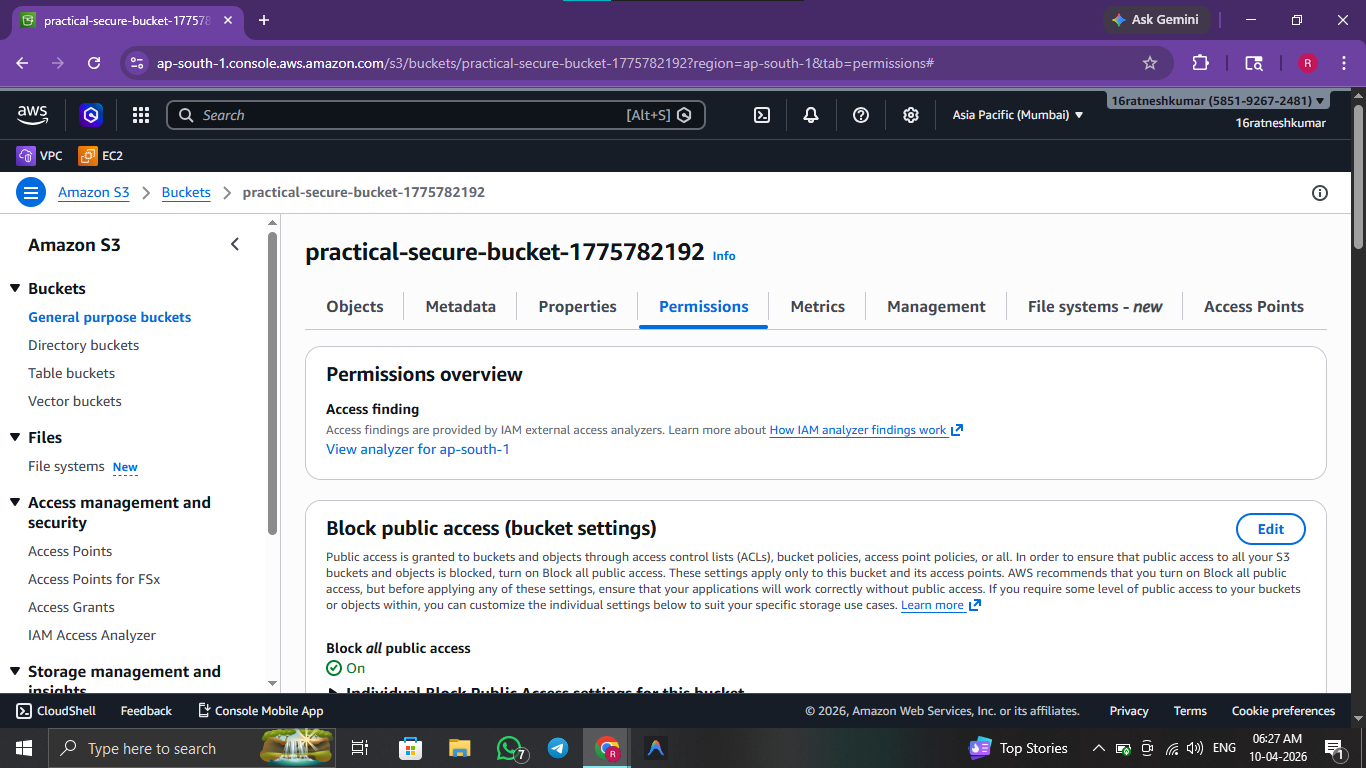1366x768 pixels.
Task: Open the Learn more link
Action: (941, 605)
